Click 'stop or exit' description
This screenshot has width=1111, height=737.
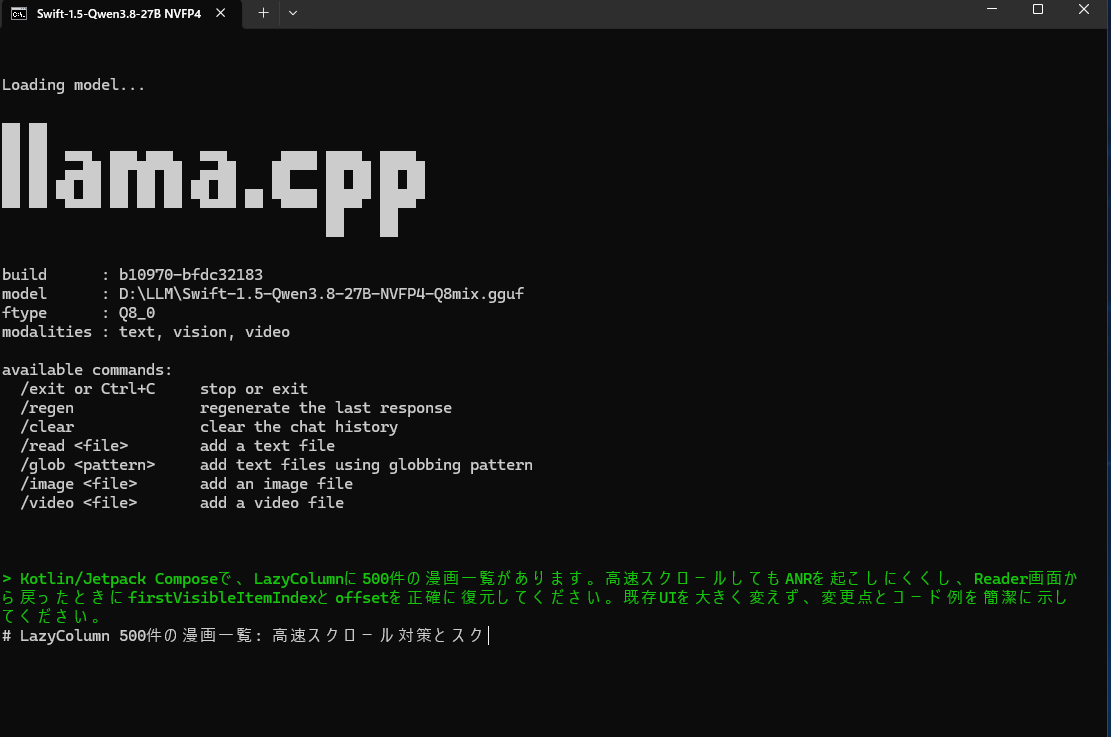click(254, 389)
